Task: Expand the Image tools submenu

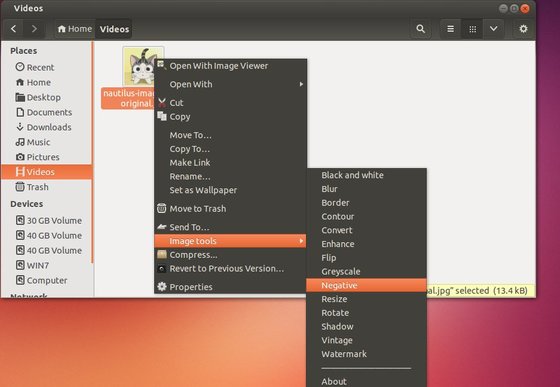Action: [x=230, y=241]
